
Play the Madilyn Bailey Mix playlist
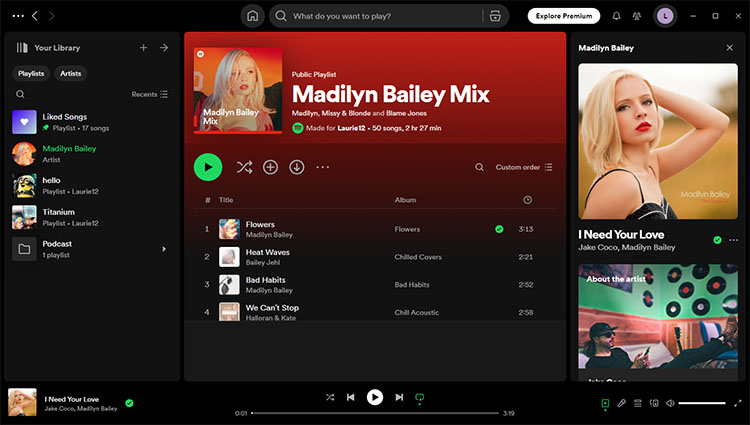(x=208, y=167)
